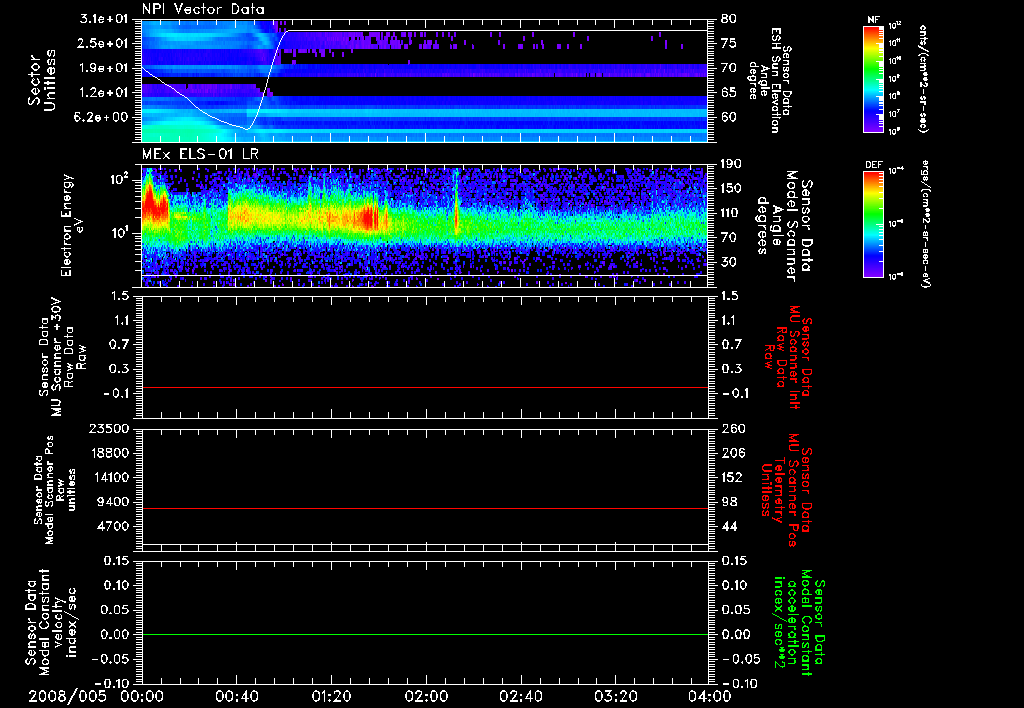The height and width of the screenshot is (708, 1024).
Task: Select the 'NPI Vector Data' panel title
Action: [x=203, y=9]
